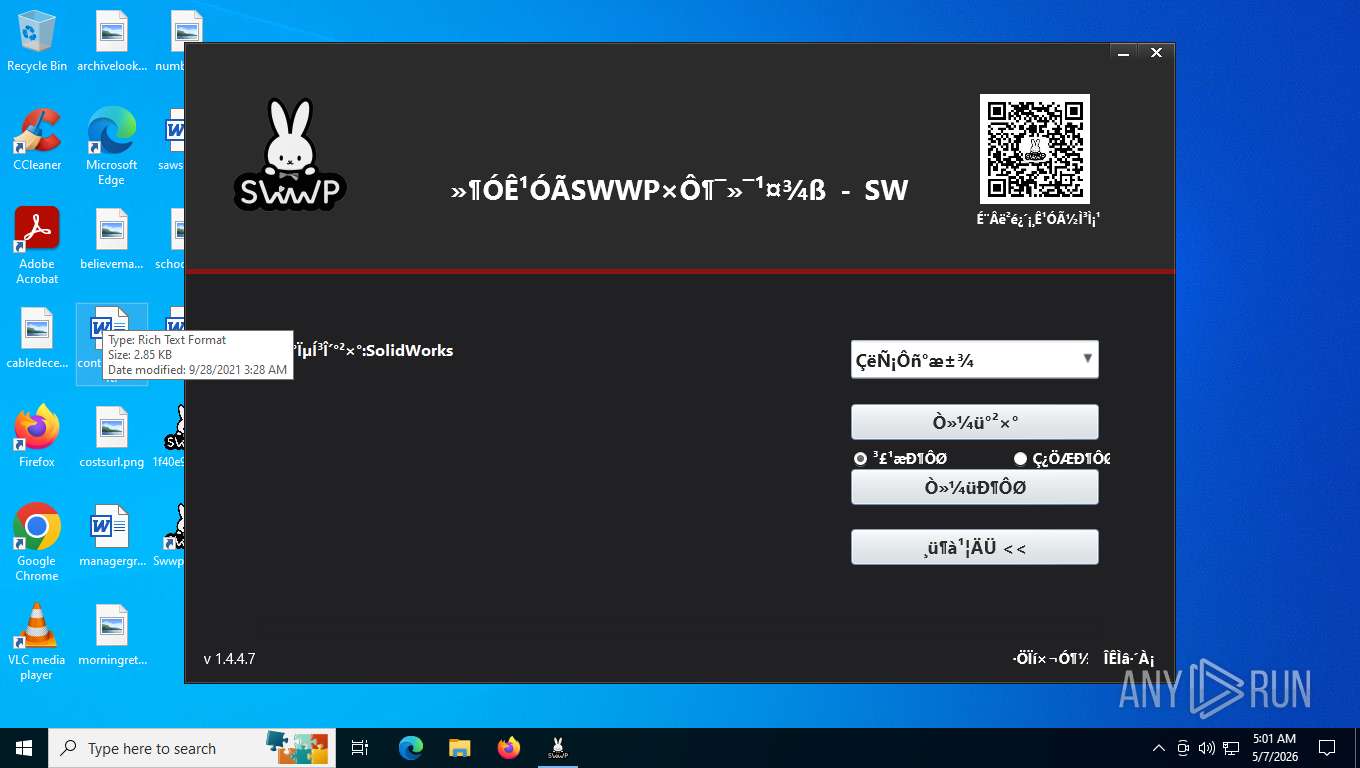Screen dimensions: 1360x768
Task: Open File Explorer from taskbar
Action: [459, 748]
